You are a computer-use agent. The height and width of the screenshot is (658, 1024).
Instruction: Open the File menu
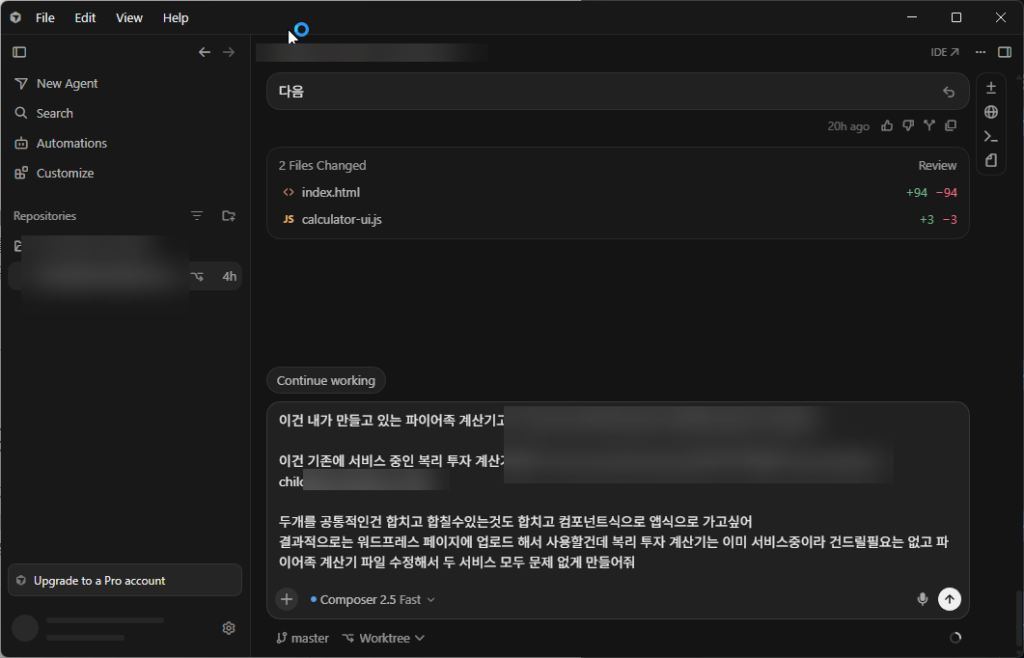(x=45, y=18)
